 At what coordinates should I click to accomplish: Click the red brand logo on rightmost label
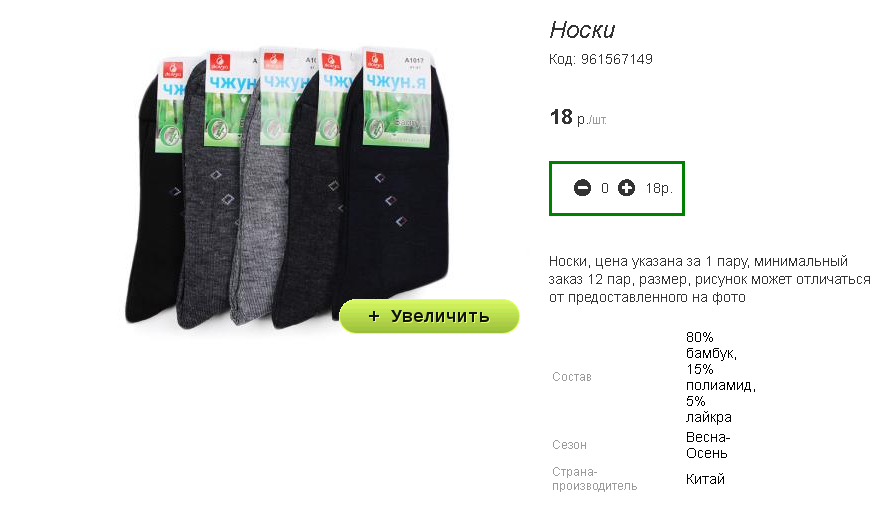tap(374, 60)
